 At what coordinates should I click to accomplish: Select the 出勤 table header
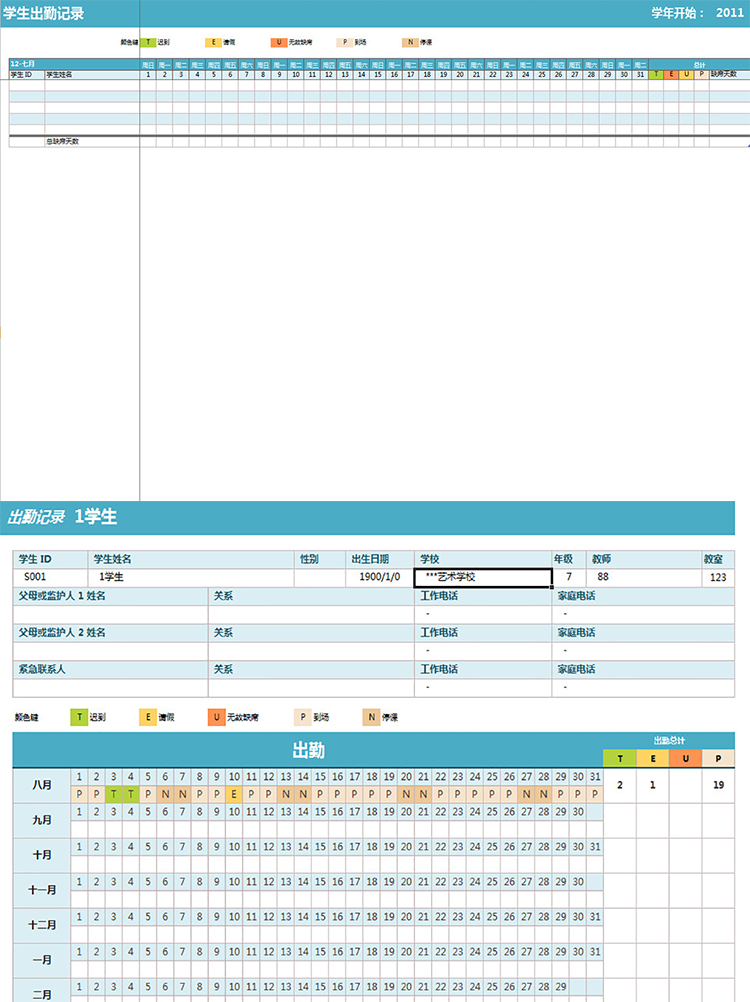[x=308, y=750]
